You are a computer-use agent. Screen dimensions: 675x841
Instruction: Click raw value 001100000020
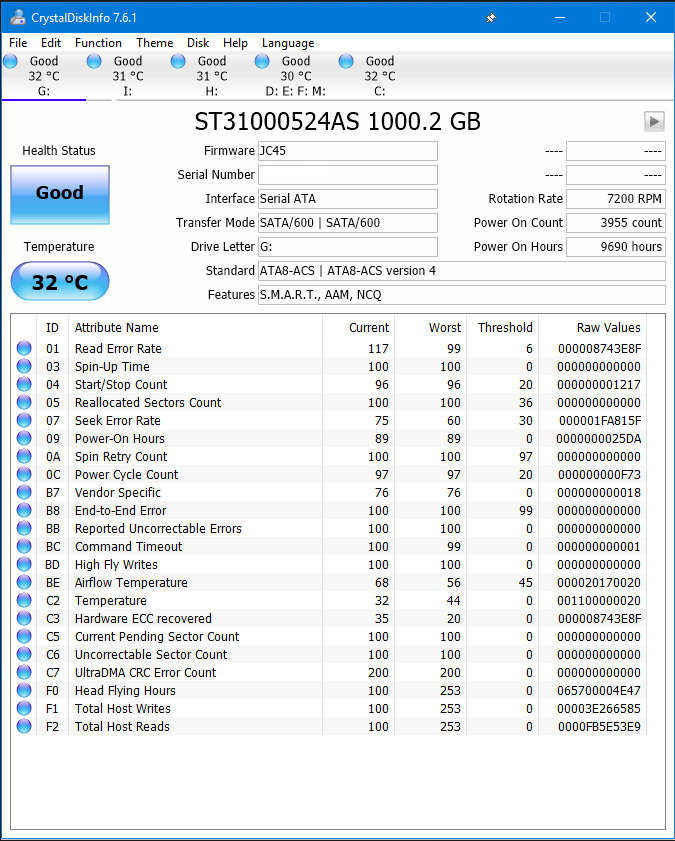tap(599, 601)
